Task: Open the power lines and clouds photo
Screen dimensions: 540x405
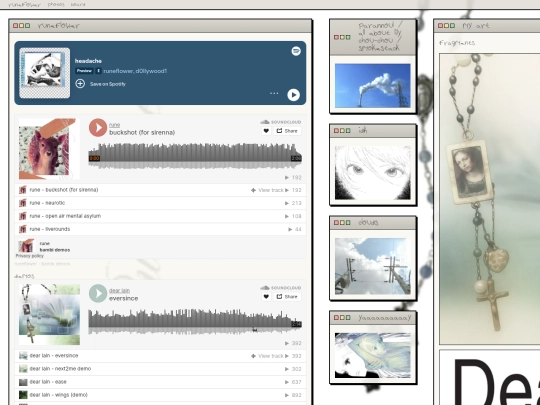Action: click(x=373, y=266)
